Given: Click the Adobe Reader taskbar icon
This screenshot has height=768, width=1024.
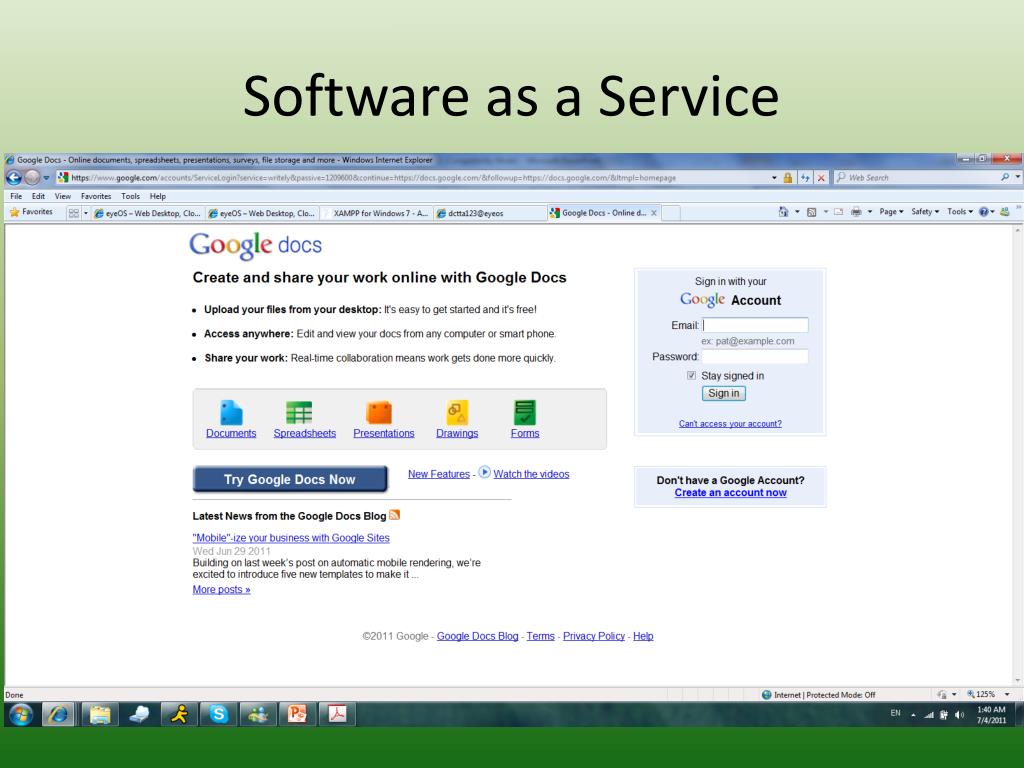Looking at the screenshot, I should [x=337, y=714].
